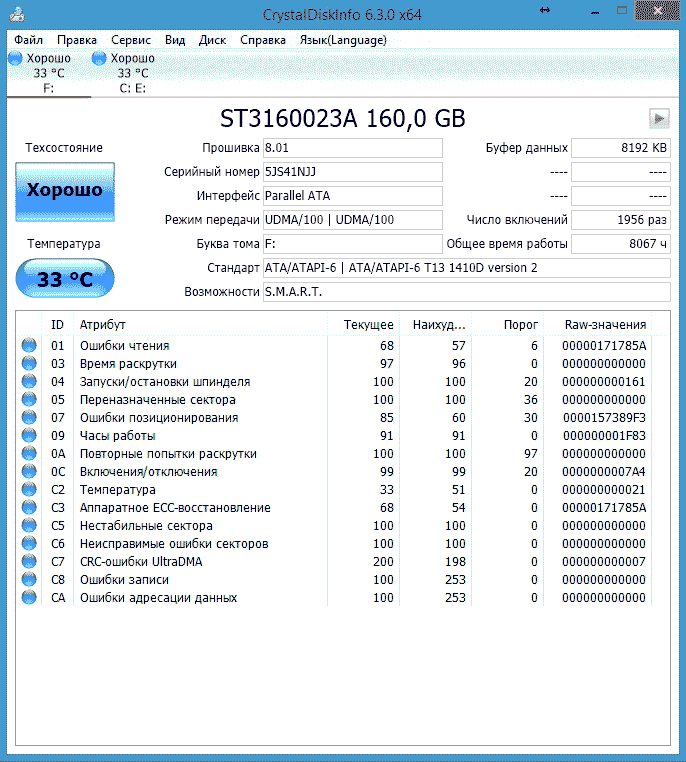Select the CRC-ошибки UltraDMA attribute name
The width and height of the screenshot is (686, 762).
click(x=141, y=561)
